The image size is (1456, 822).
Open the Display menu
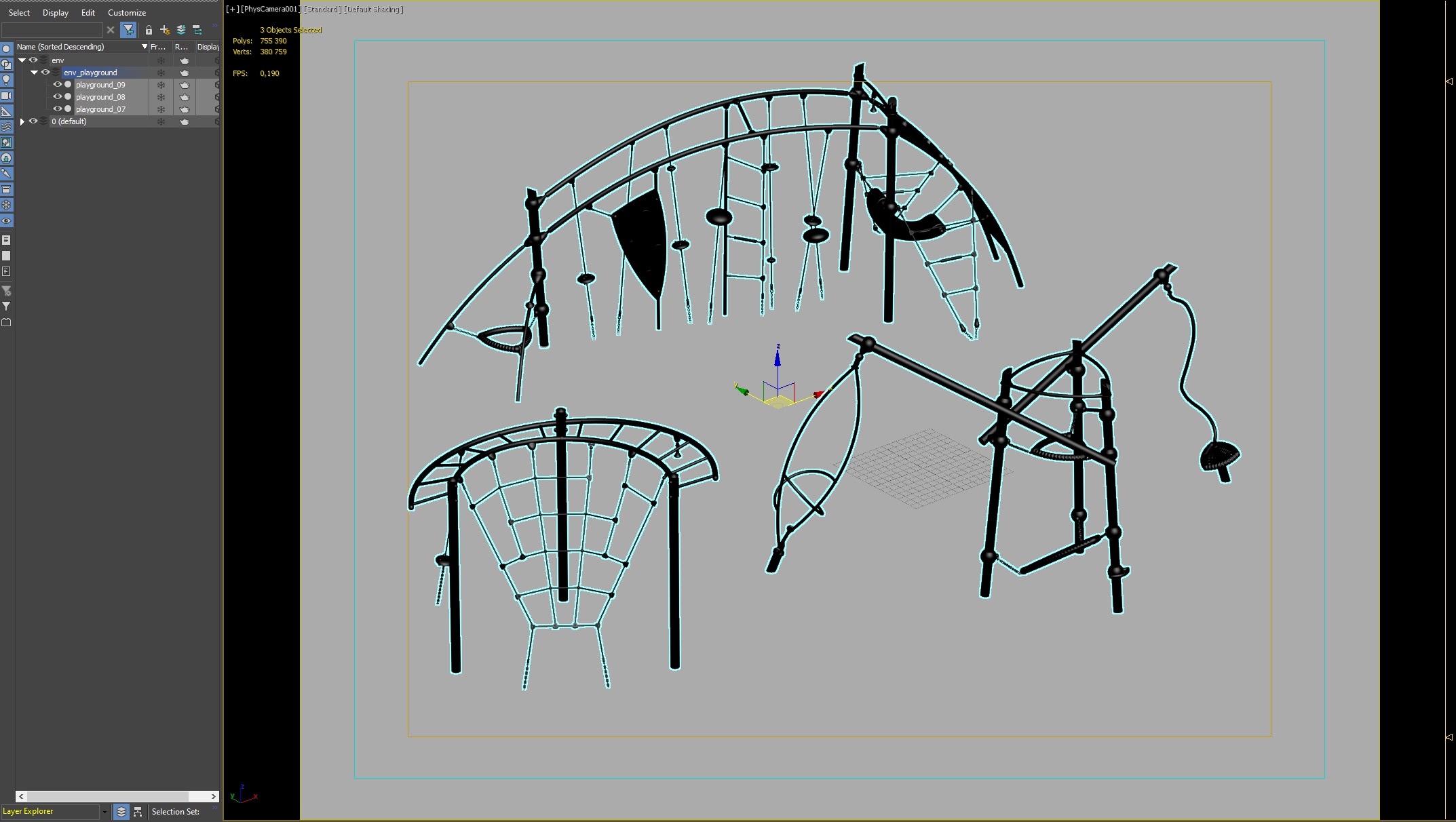(56, 12)
